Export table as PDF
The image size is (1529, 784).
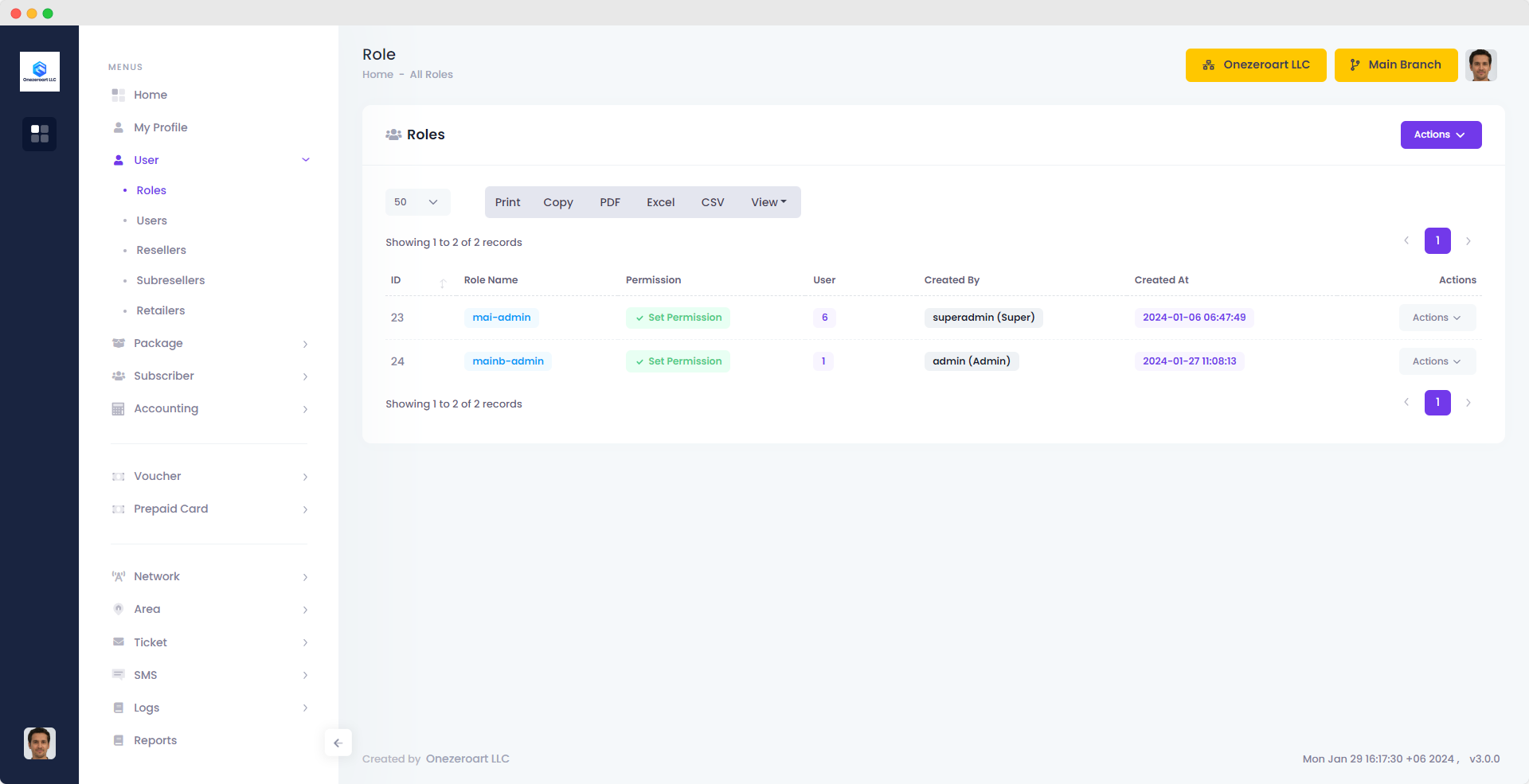(x=610, y=202)
